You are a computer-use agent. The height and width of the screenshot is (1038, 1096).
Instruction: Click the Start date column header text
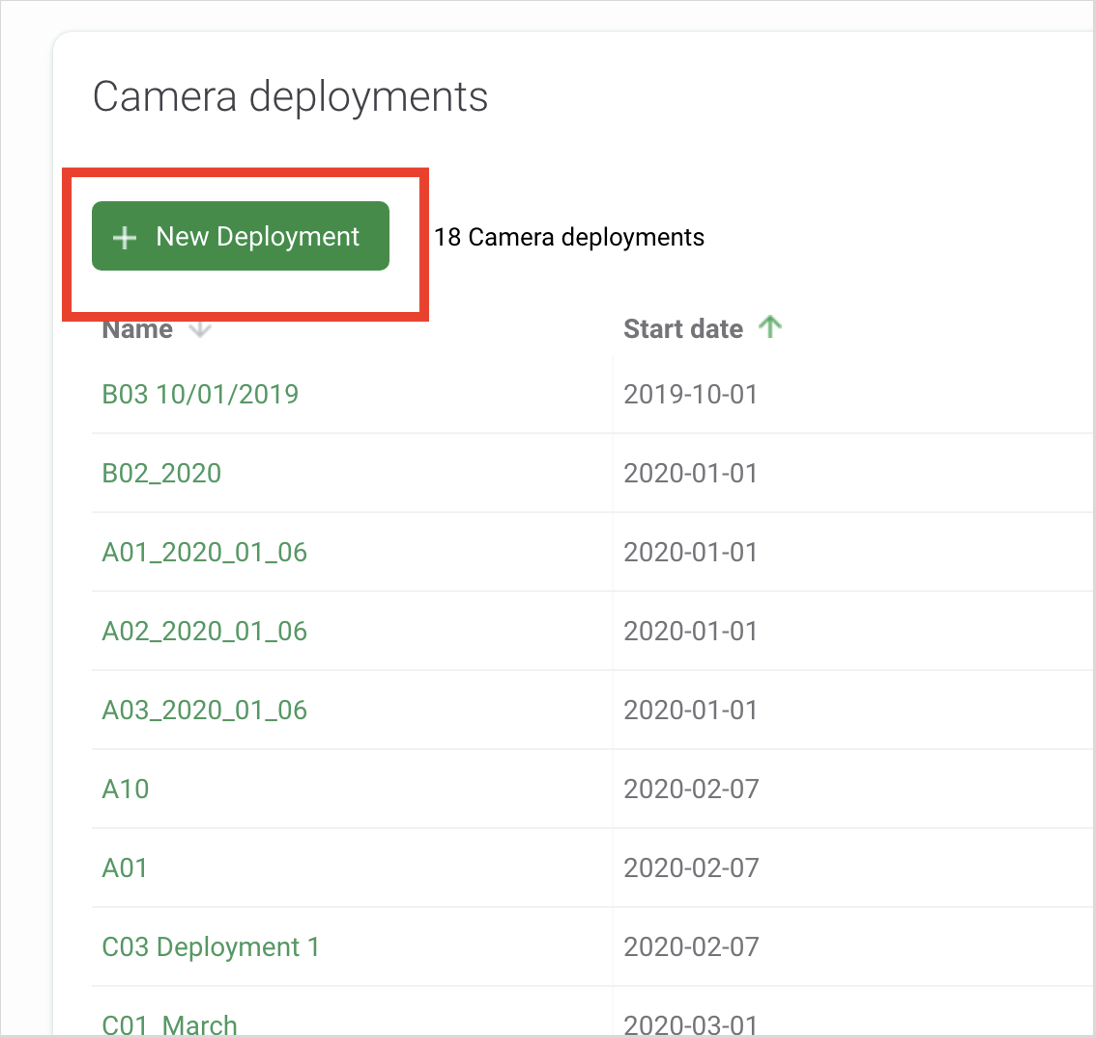tap(683, 329)
